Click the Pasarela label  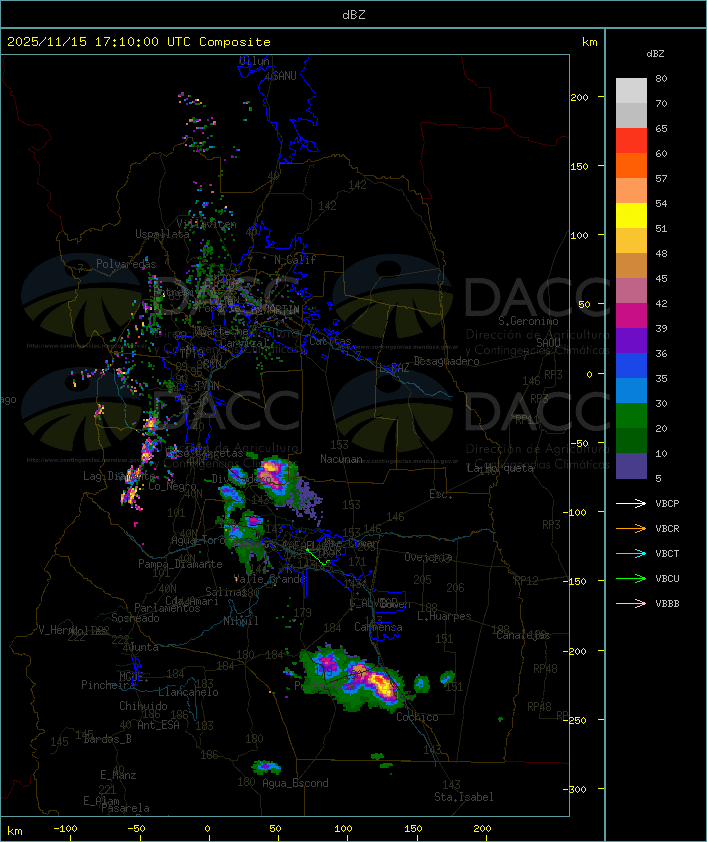click(x=125, y=808)
